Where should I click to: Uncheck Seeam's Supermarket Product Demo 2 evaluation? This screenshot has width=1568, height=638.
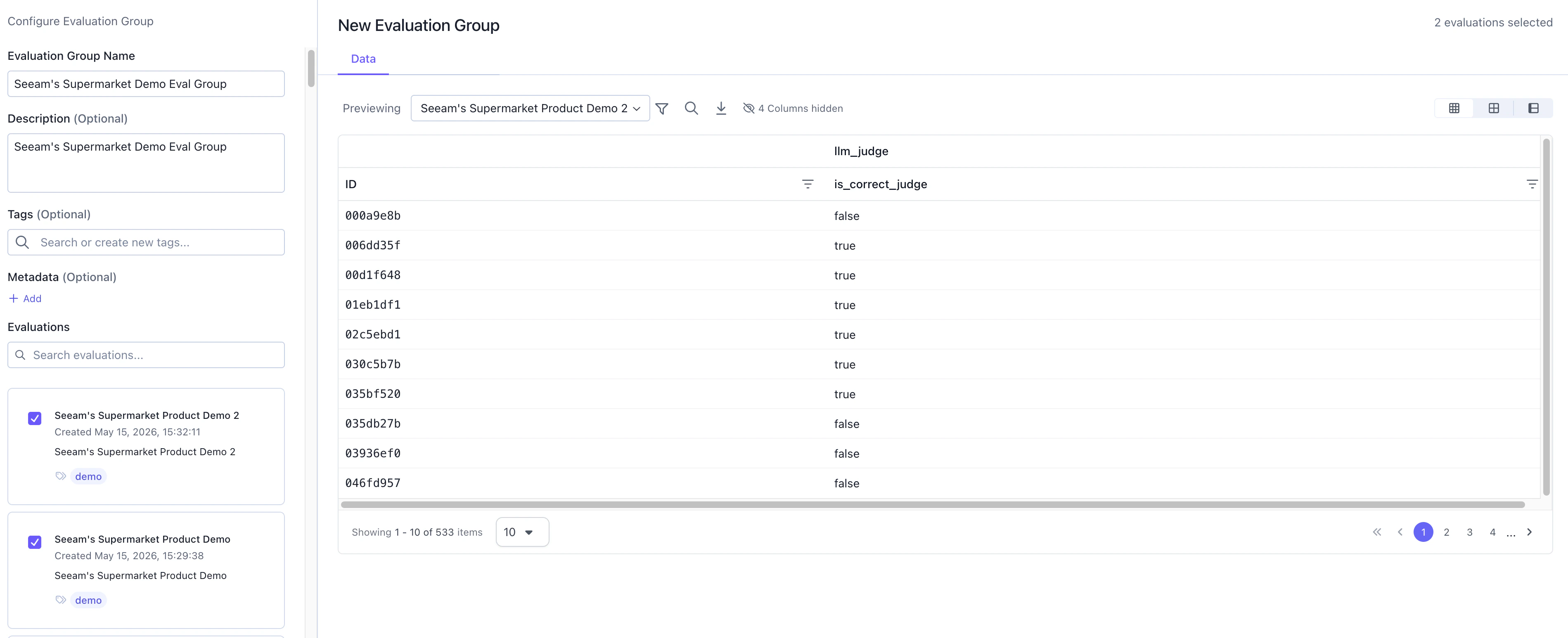pyautogui.click(x=35, y=418)
